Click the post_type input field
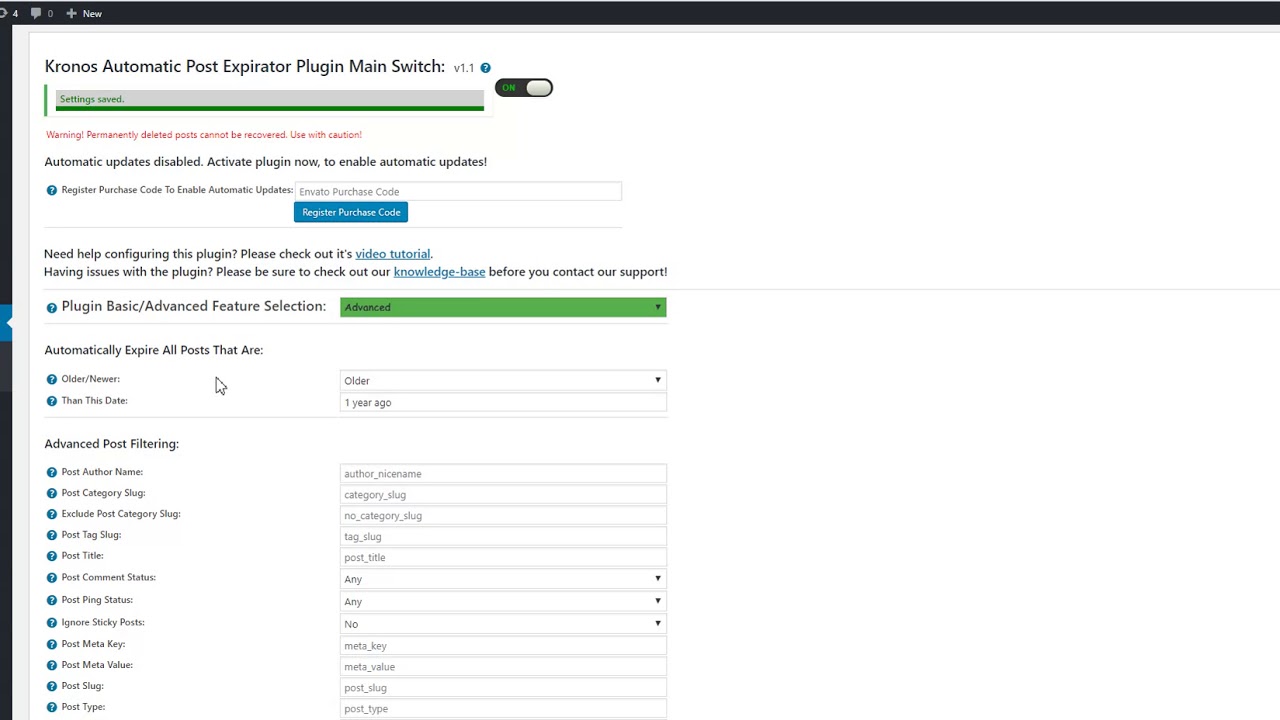 click(x=503, y=709)
